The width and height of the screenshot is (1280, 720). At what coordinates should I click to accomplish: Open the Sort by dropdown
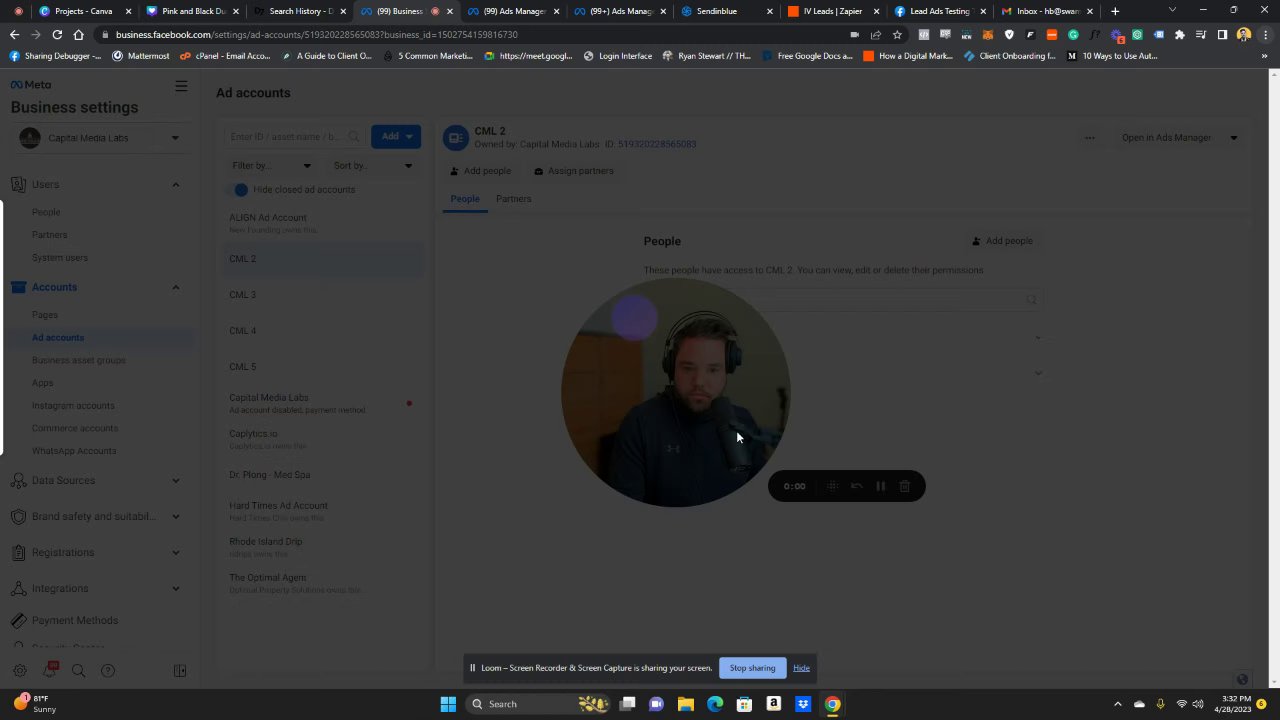(372, 166)
